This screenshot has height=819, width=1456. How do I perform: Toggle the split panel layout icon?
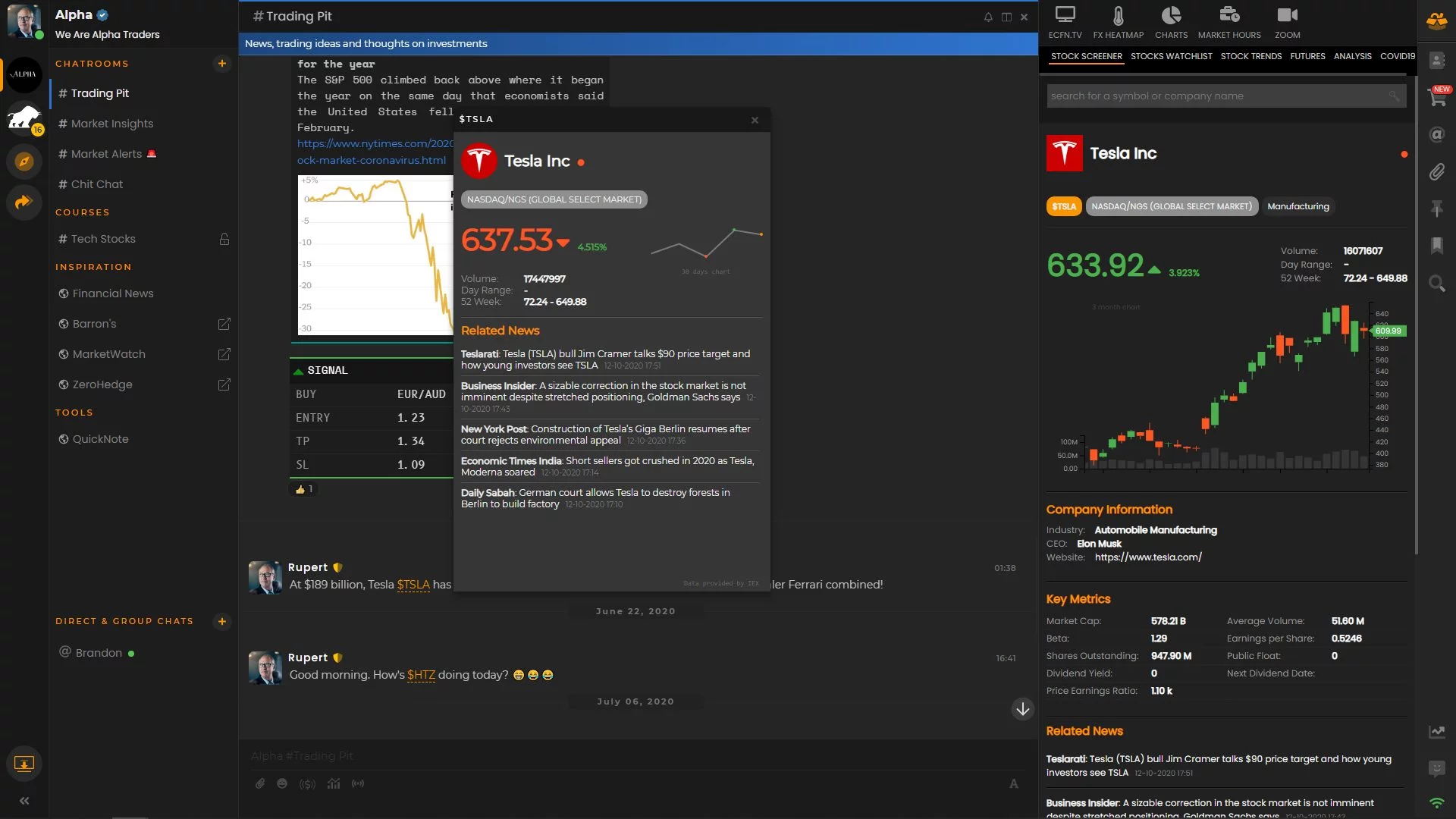pyautogui.click(x=1006, y=17)
